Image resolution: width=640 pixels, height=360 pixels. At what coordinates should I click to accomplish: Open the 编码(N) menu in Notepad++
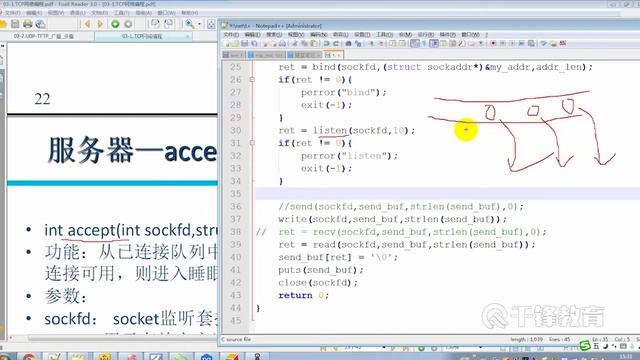click(x=318, y=35)
